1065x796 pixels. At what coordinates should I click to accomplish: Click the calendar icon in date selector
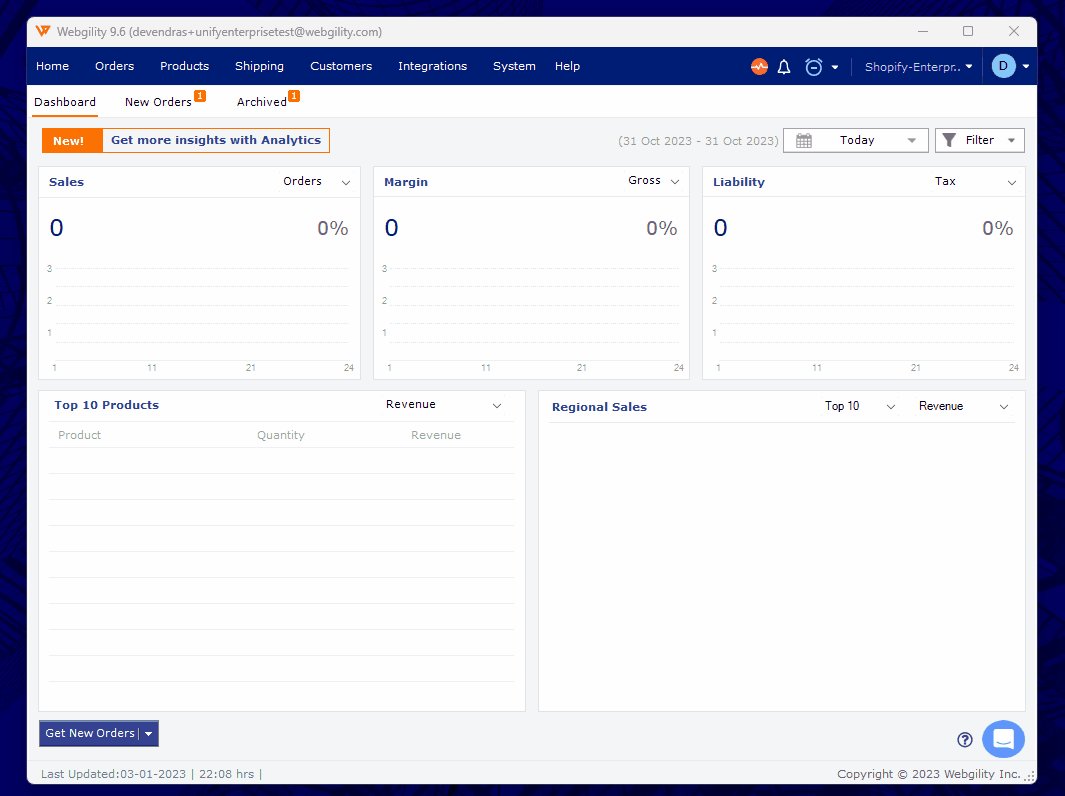coord(804,141)
